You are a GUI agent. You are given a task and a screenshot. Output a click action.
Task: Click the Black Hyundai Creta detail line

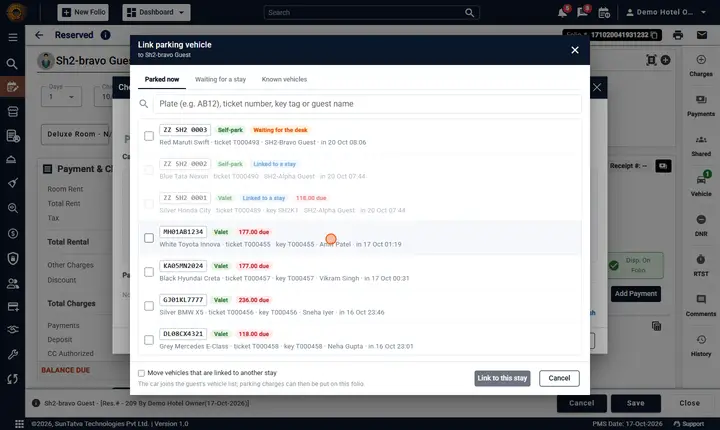284,278
